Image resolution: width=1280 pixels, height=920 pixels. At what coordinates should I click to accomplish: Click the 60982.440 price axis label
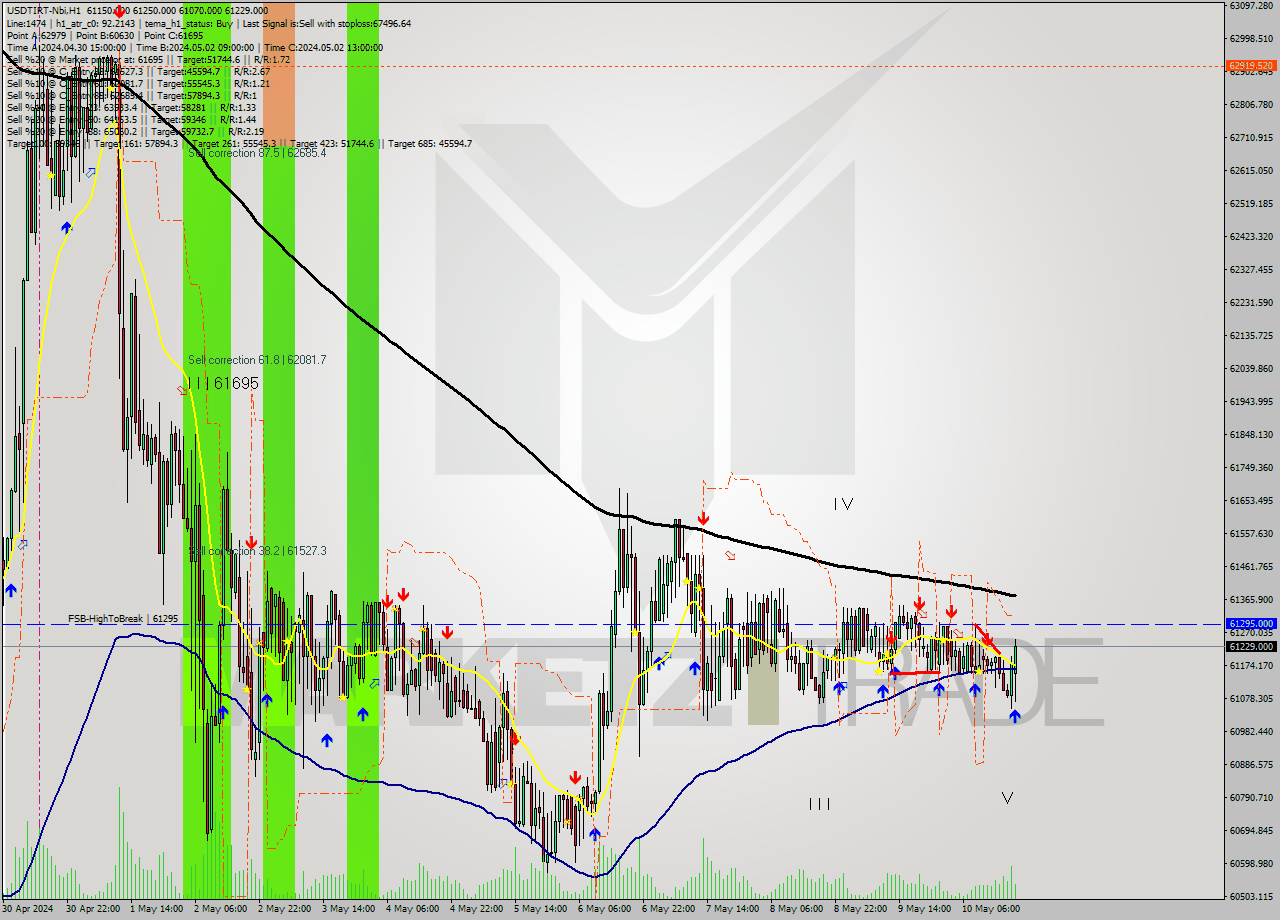point(1251,731)
